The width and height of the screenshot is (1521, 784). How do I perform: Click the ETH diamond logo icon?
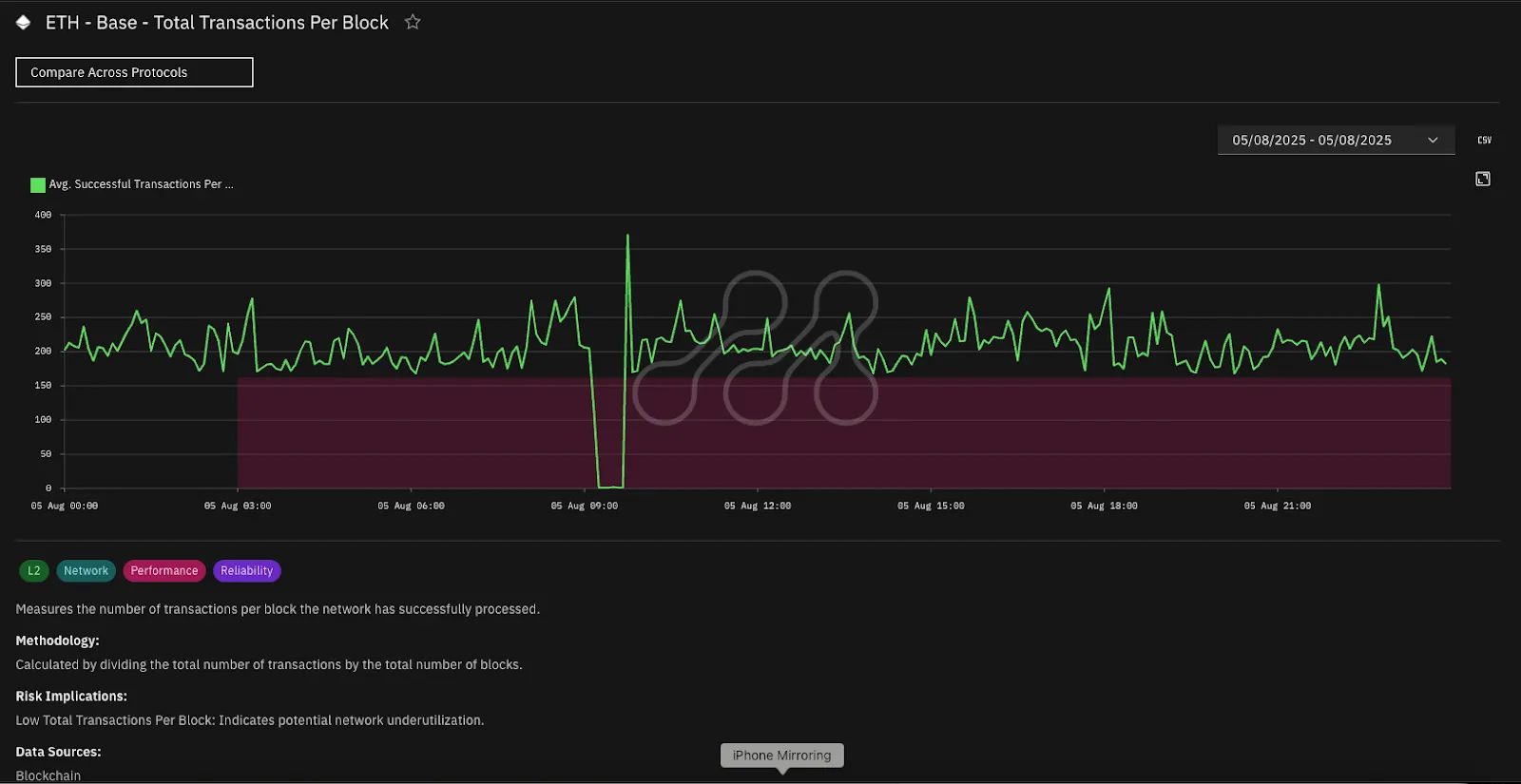pyautogui.click(x=24, y=22)
